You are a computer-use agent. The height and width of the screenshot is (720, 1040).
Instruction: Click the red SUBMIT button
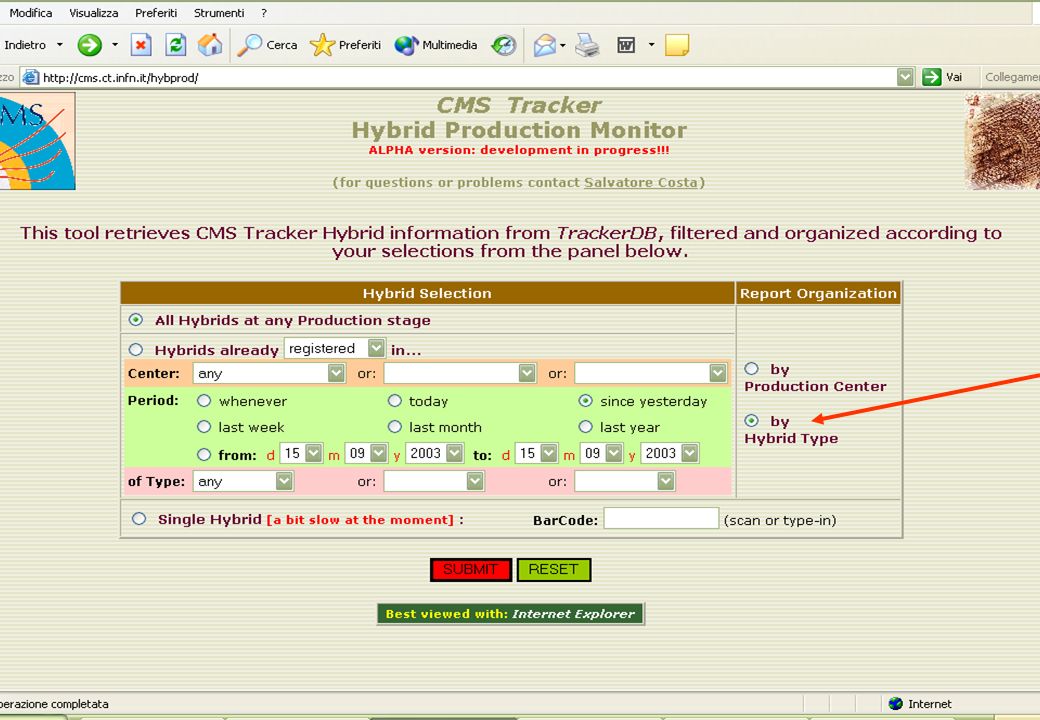pyautogui.click(x=471, y=570)
